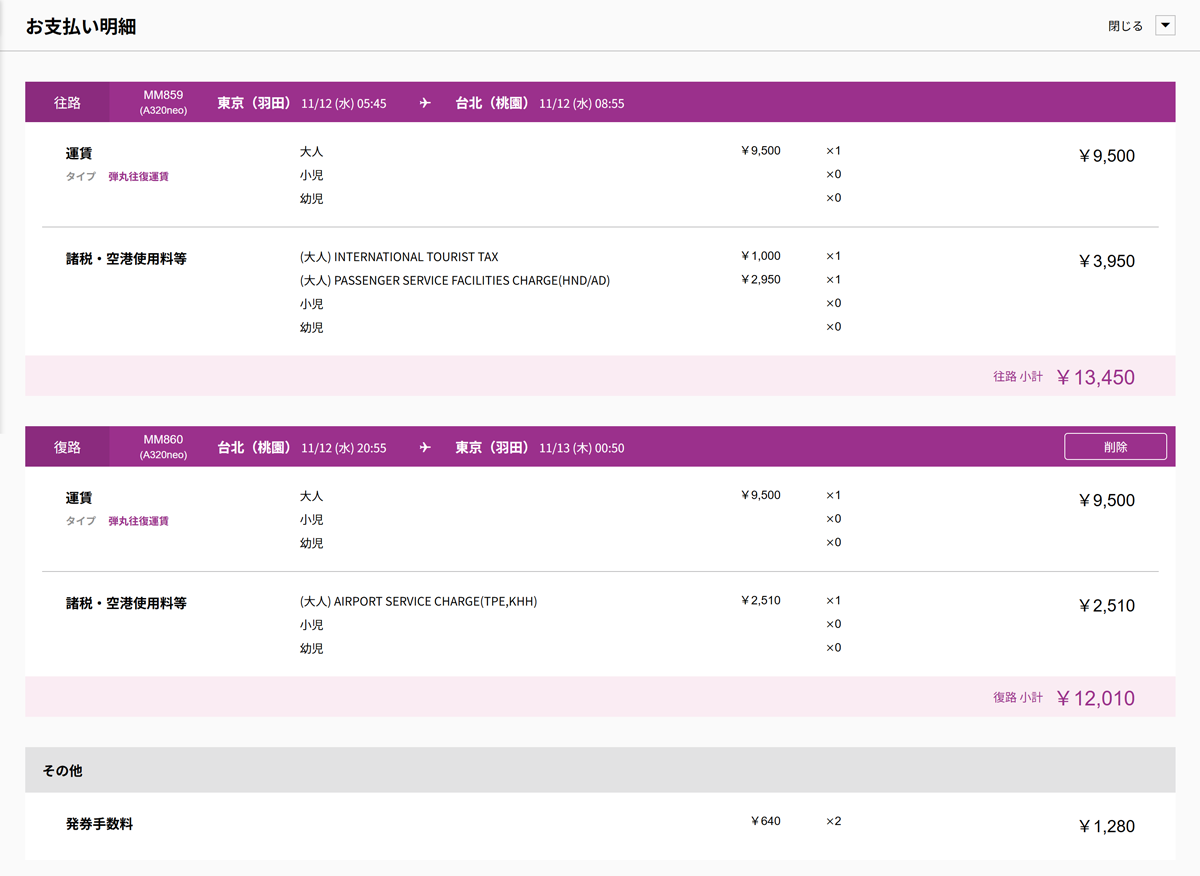Viewport: 1200px width, 876px height.
Task: Select the 往路 label tab
Action: pyautogui.click(x=67, y=103)
